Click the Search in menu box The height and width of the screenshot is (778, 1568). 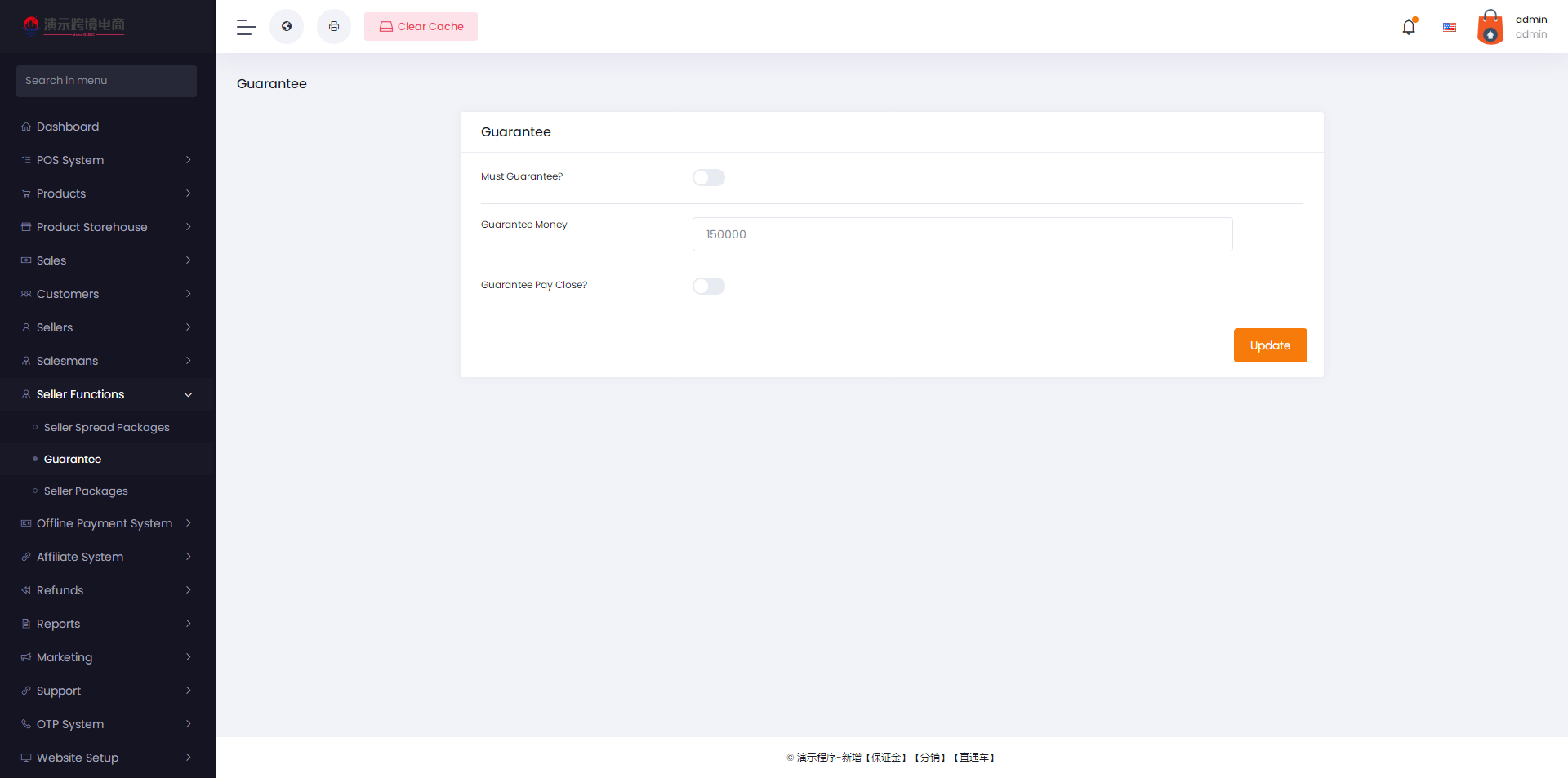tap(106, 81)
